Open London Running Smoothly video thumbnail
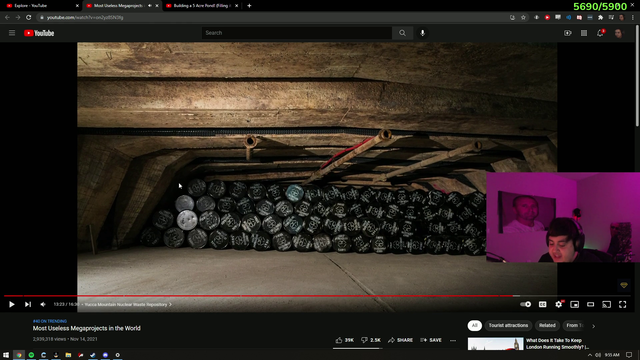Image resolution: width=640 pixels, height=360 pixels. [495, 344]
